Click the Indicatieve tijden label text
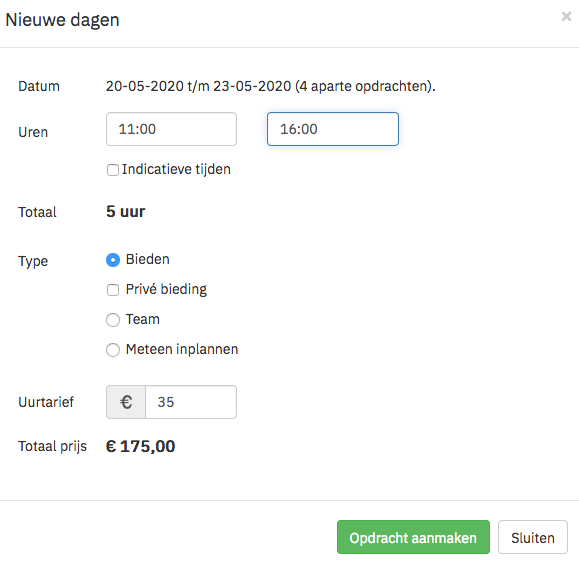Image resolution: width=579 pixels, height=567 pixels. point(176,169)
